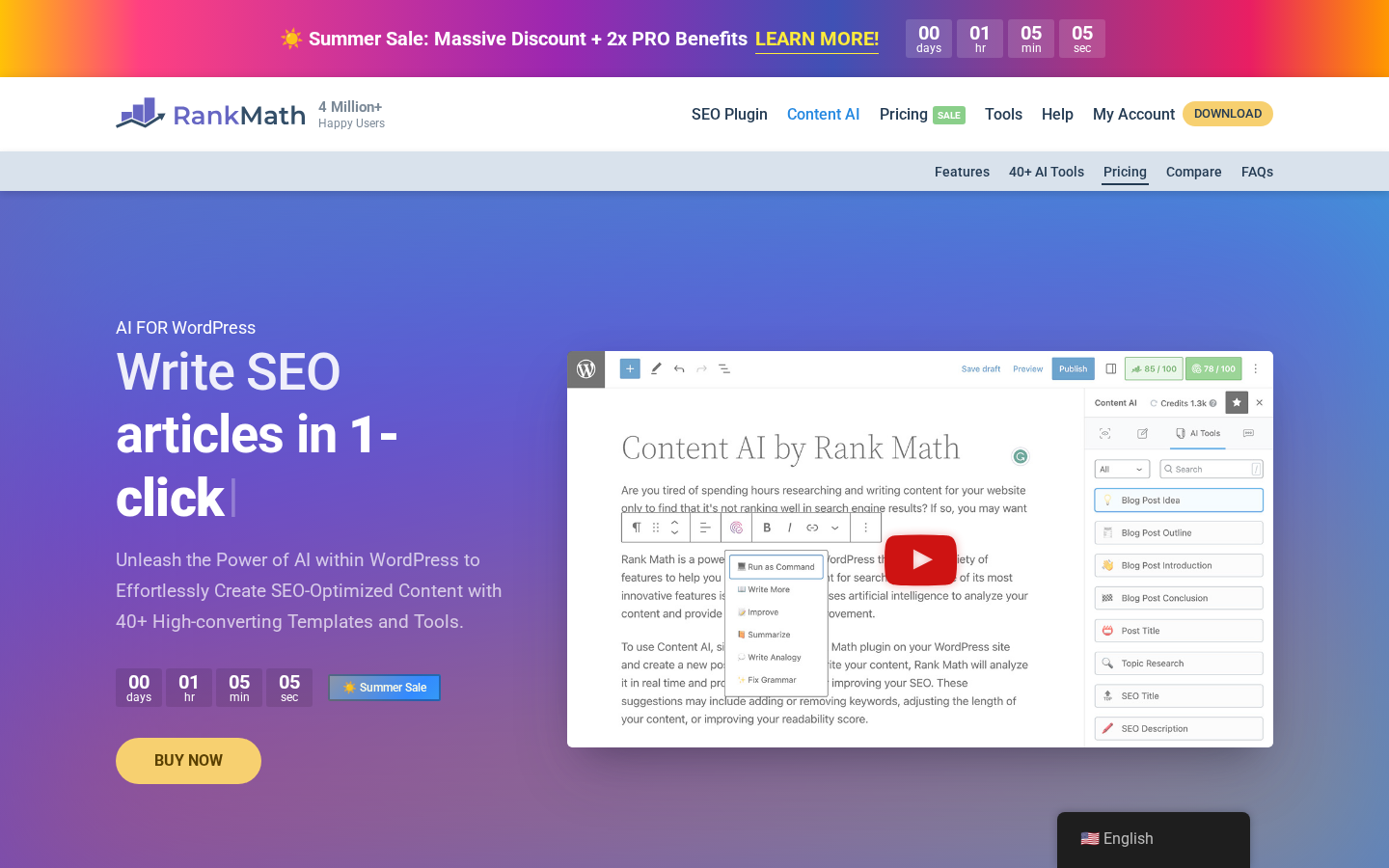Open the English language switcher
Image resolution: width=1389 pixels, height=868 pixels.
point(1153,839)
